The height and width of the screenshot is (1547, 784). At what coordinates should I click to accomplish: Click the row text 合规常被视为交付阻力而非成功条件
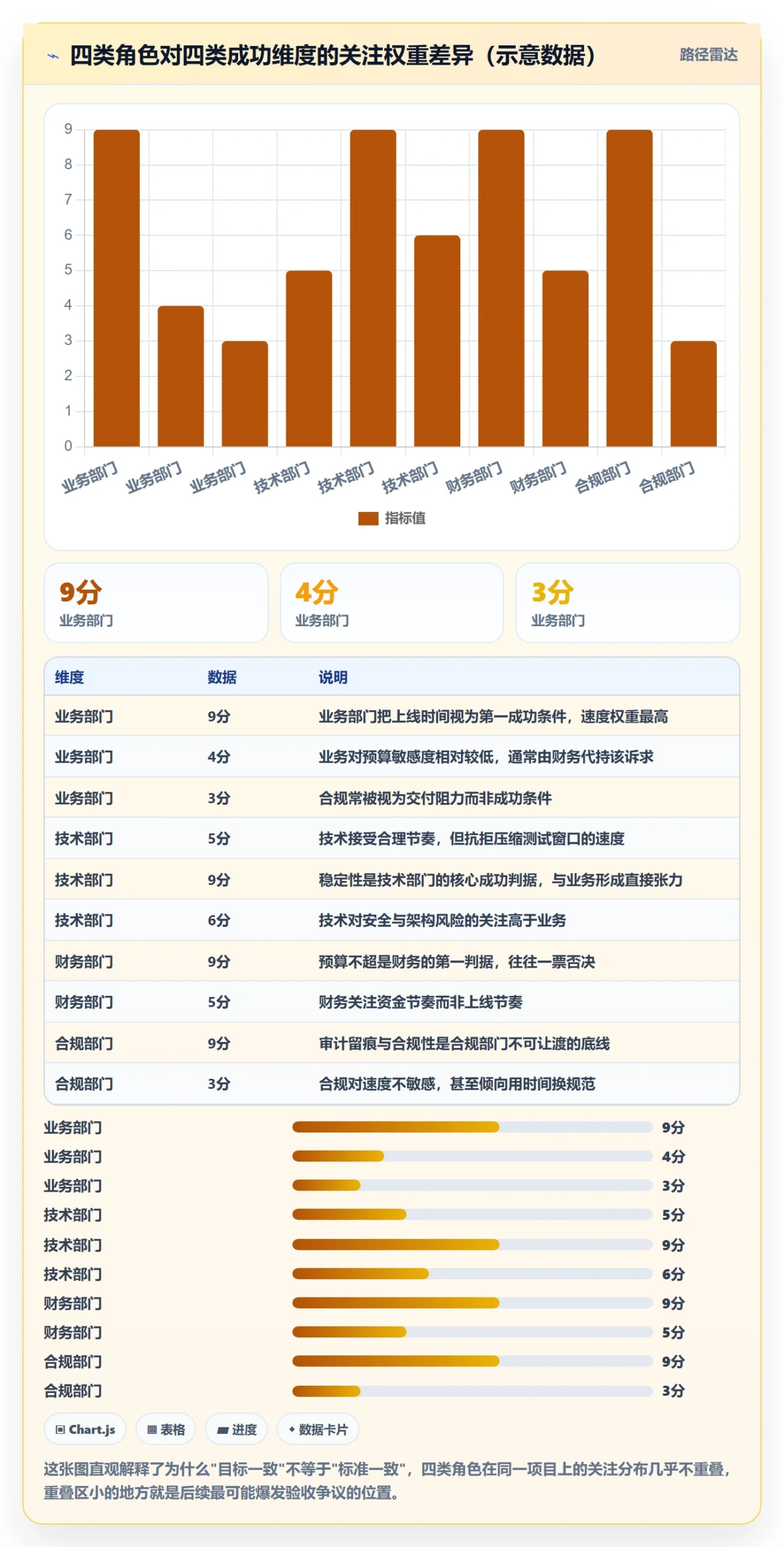click(x=435, y=798)
